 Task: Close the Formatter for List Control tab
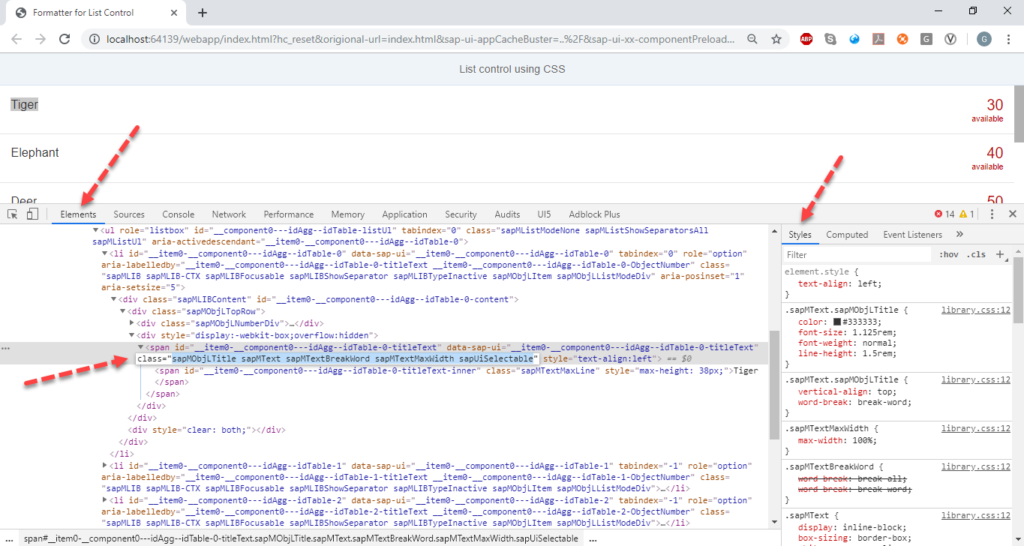pos(174,12)
